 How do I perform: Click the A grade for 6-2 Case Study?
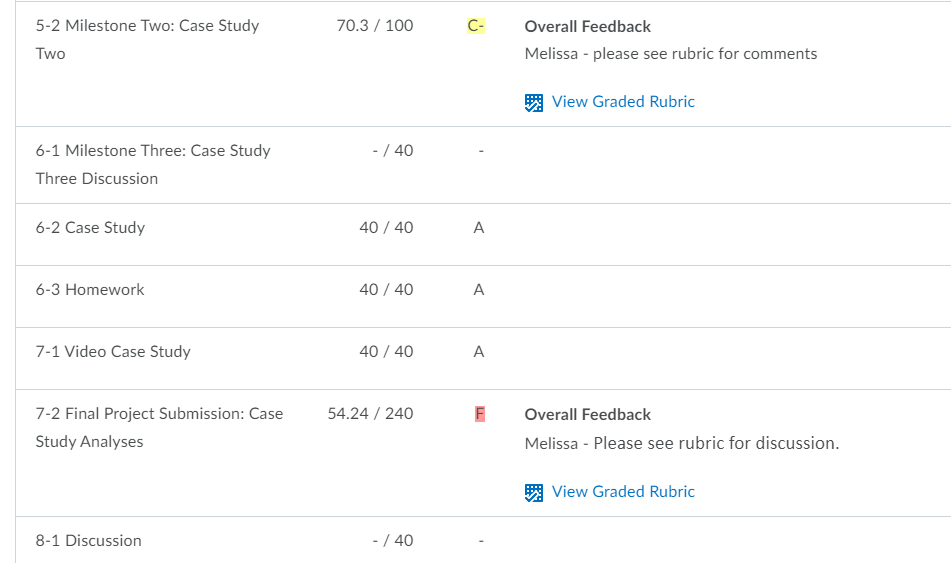pyautogui.click(x=479, y=228)
